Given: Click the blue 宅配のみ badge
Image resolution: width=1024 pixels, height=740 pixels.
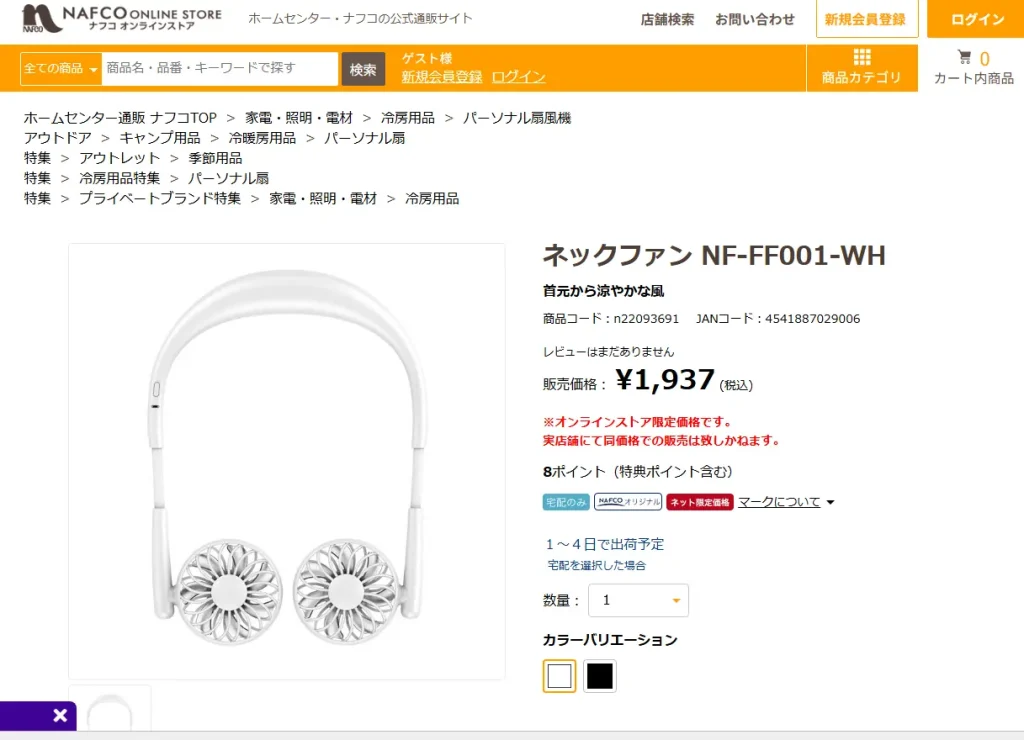Looking at the screenshot, I should (566, 502).
